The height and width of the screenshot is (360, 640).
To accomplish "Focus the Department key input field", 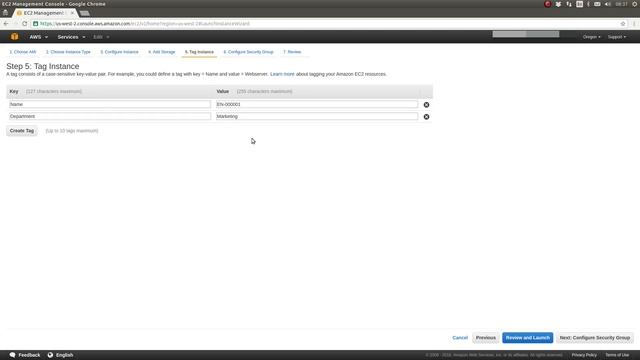I will pos(110,116).
